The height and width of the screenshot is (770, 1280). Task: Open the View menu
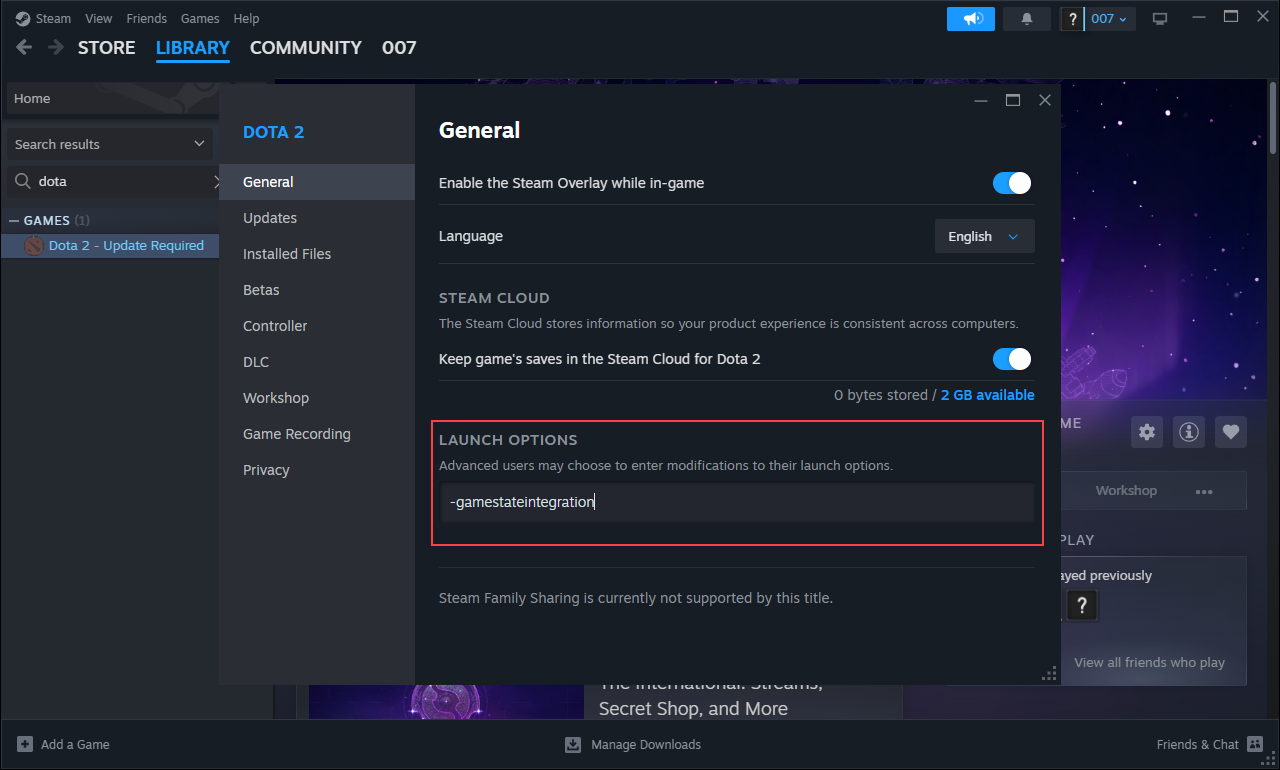[x=99, y=19]
